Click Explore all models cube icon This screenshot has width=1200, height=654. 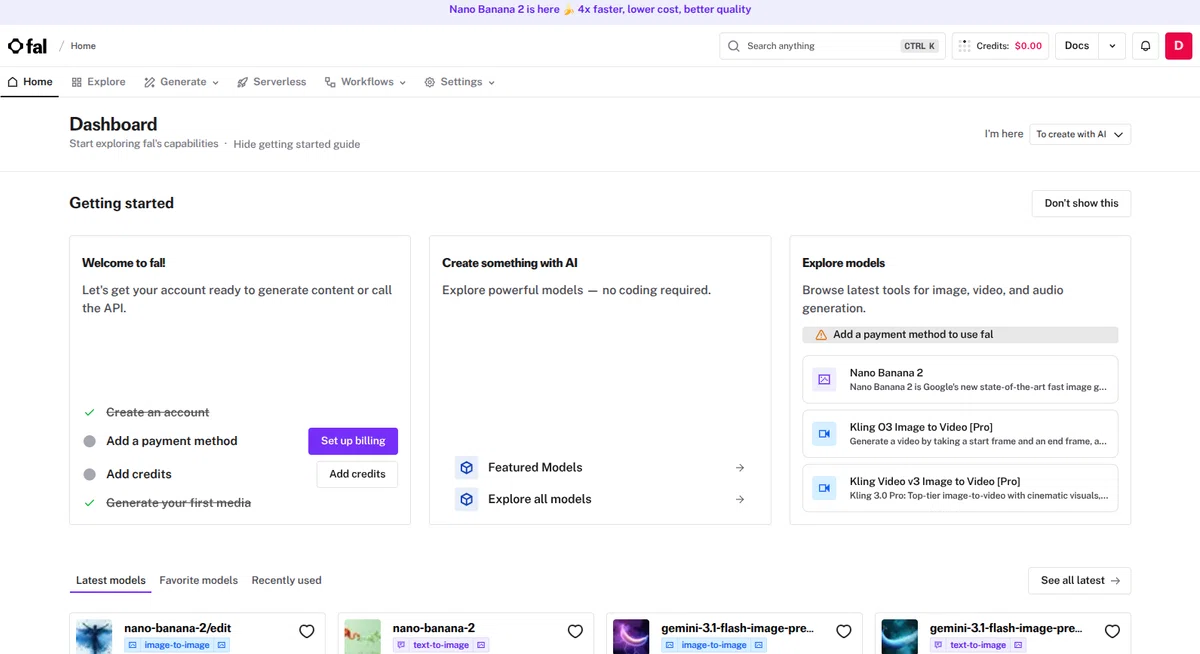point(466,499)
